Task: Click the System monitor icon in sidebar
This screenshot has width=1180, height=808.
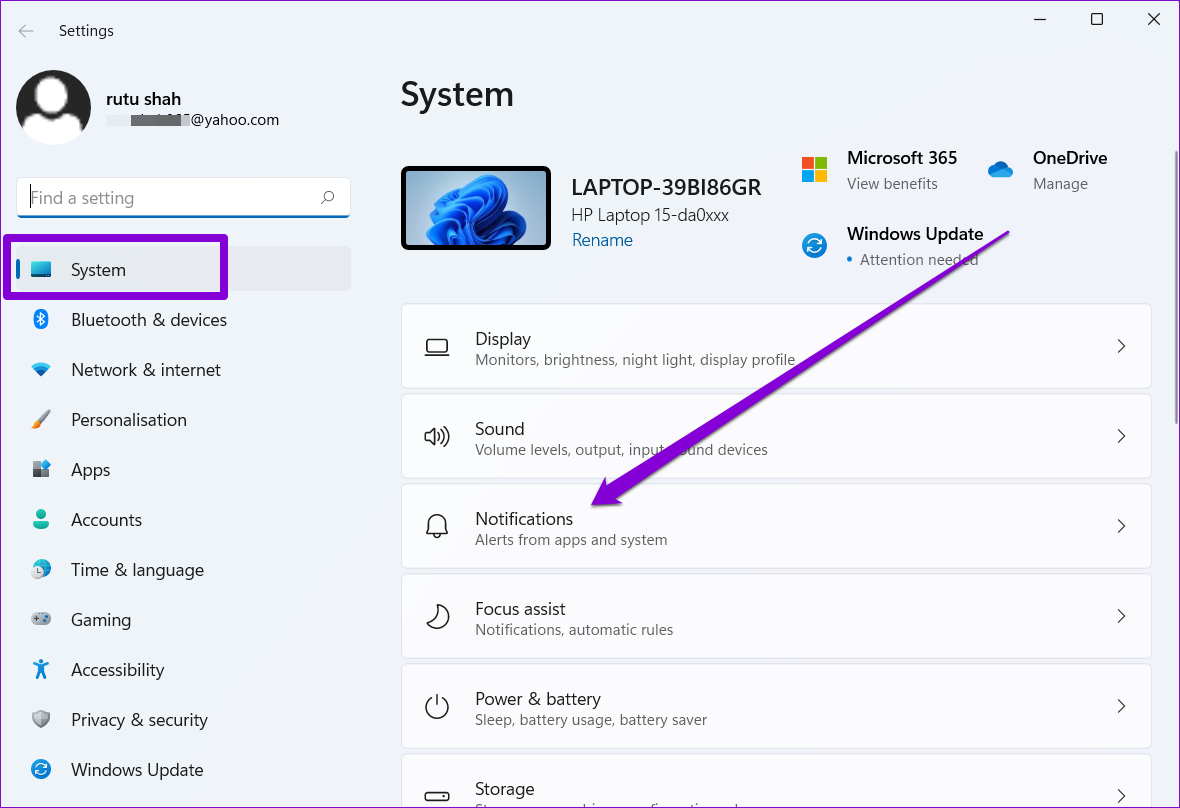Action: coord(41,269)
